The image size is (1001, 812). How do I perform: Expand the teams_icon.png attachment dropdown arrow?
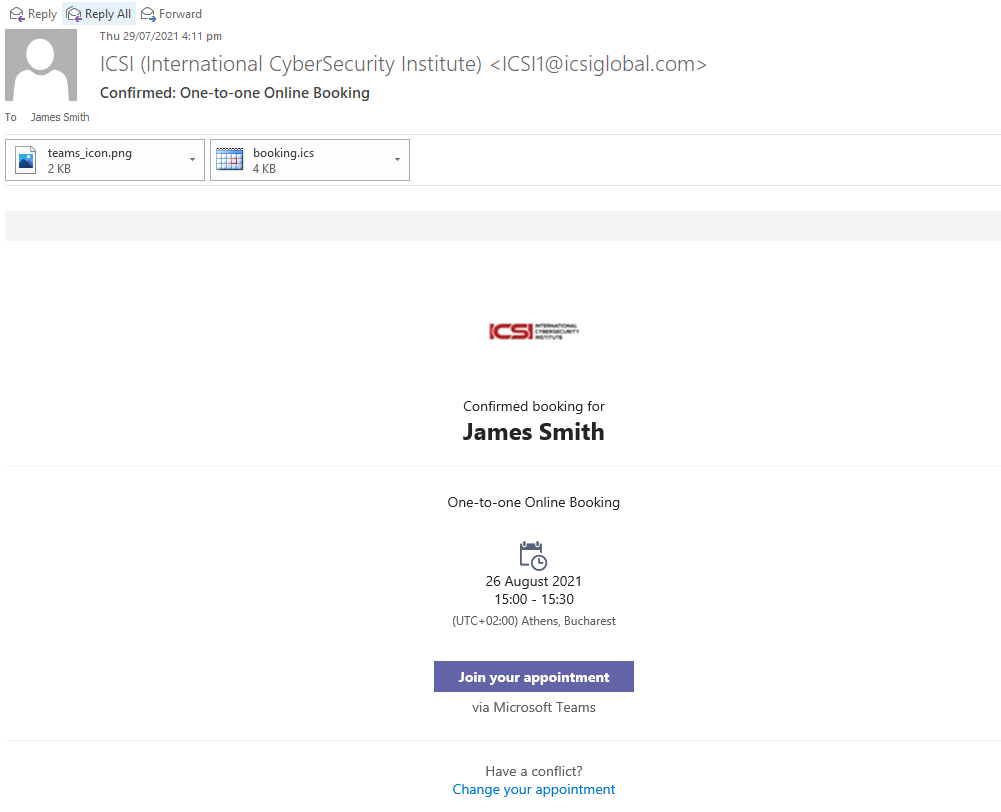click(x=192, y=160)
